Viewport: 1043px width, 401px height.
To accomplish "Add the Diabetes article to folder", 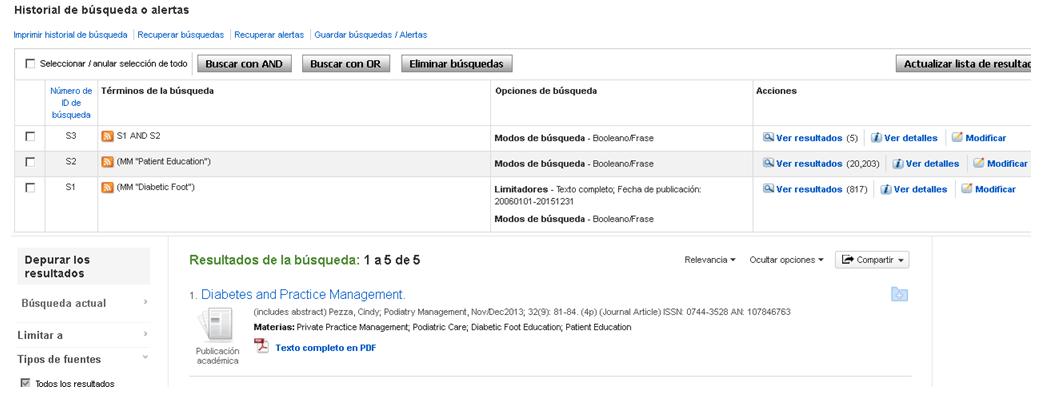I will 900,294.
